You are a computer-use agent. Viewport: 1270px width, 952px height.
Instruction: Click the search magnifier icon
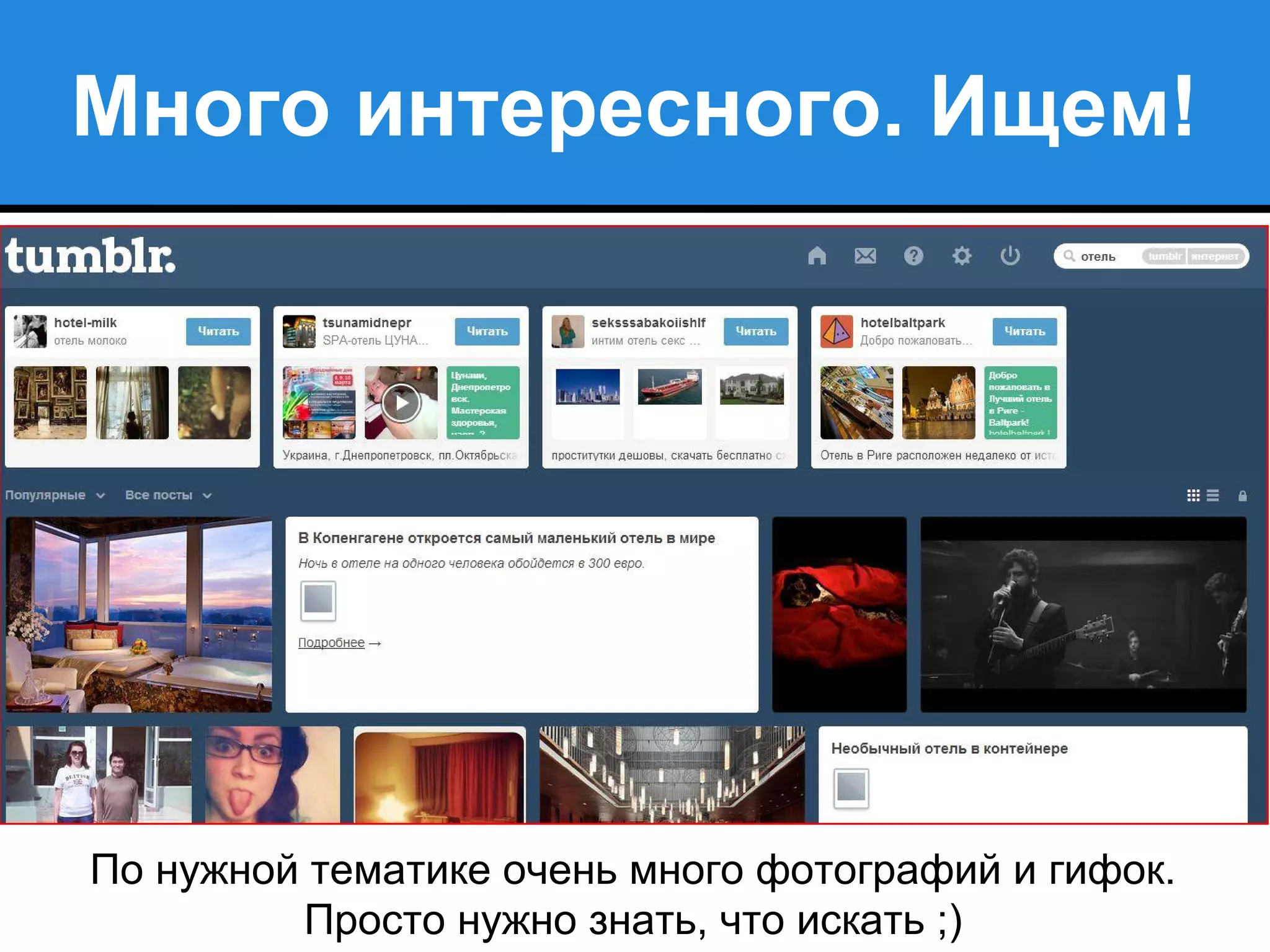tap(1069, 256)
